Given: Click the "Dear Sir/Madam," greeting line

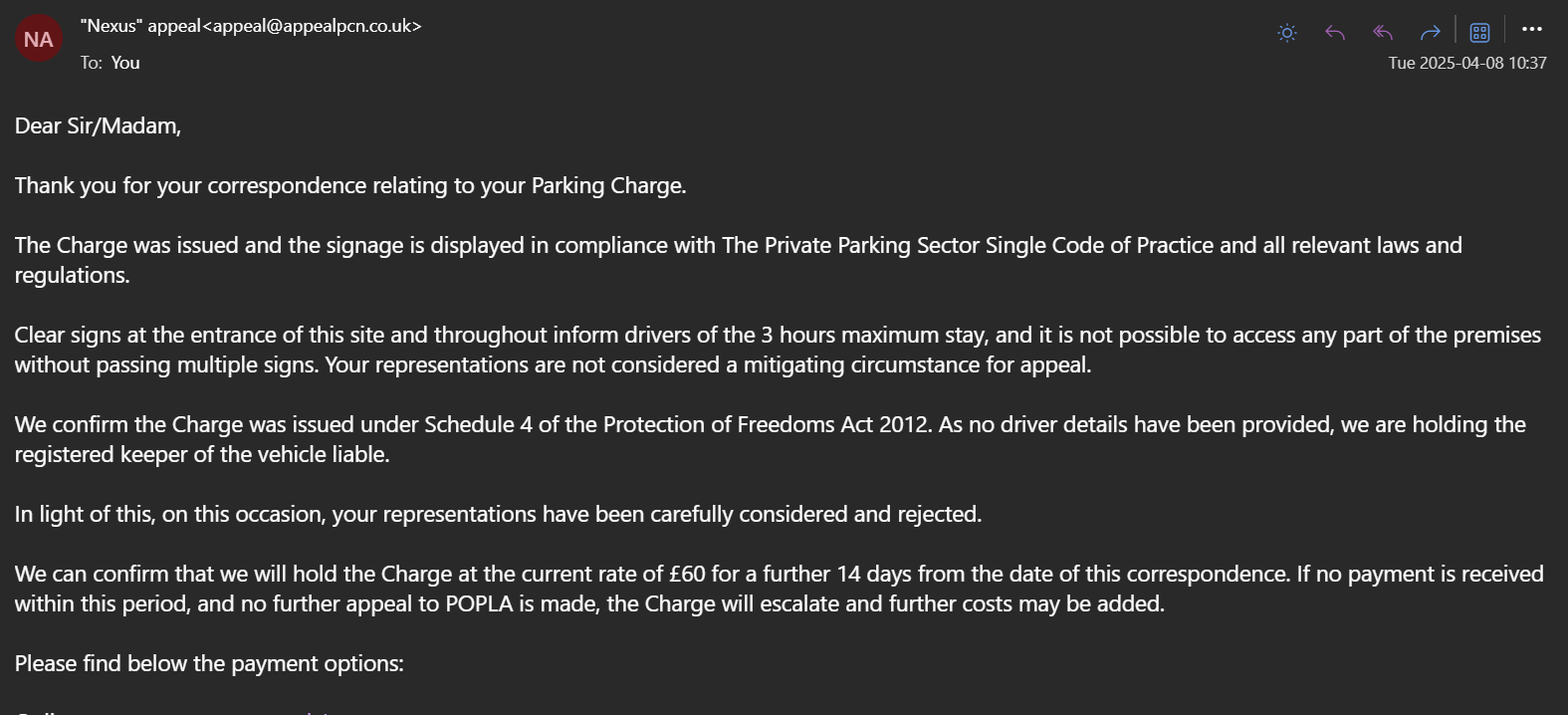Looking at the screenshot, I should pos(98,125).
